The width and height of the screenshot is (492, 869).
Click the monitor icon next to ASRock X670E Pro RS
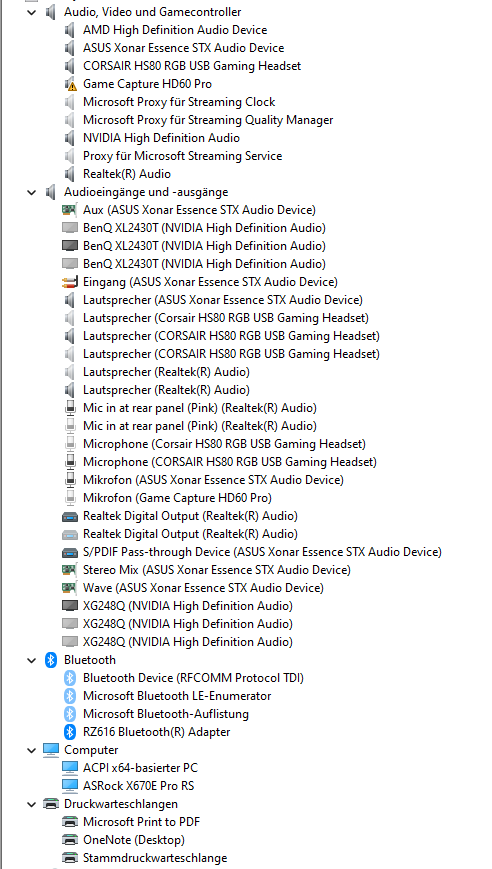coord(70,786)
